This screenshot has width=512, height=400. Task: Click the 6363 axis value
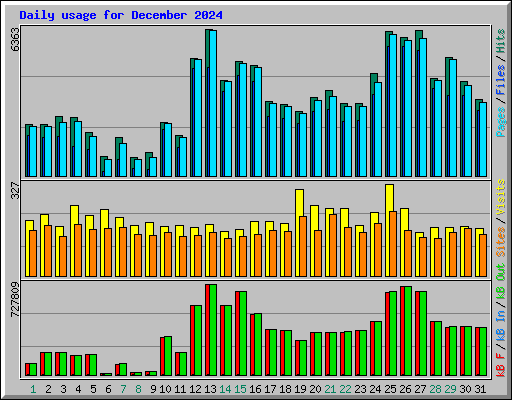click(15, 40)
